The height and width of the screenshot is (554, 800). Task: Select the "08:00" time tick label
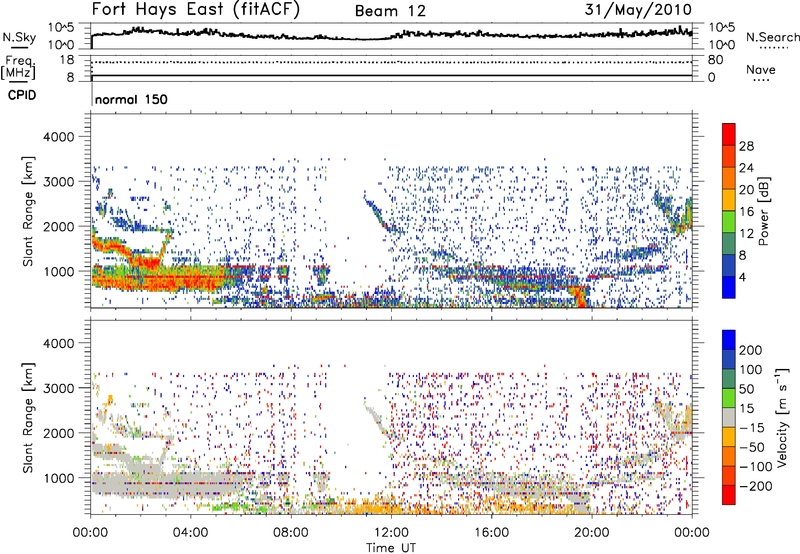[x=291, y=533]
